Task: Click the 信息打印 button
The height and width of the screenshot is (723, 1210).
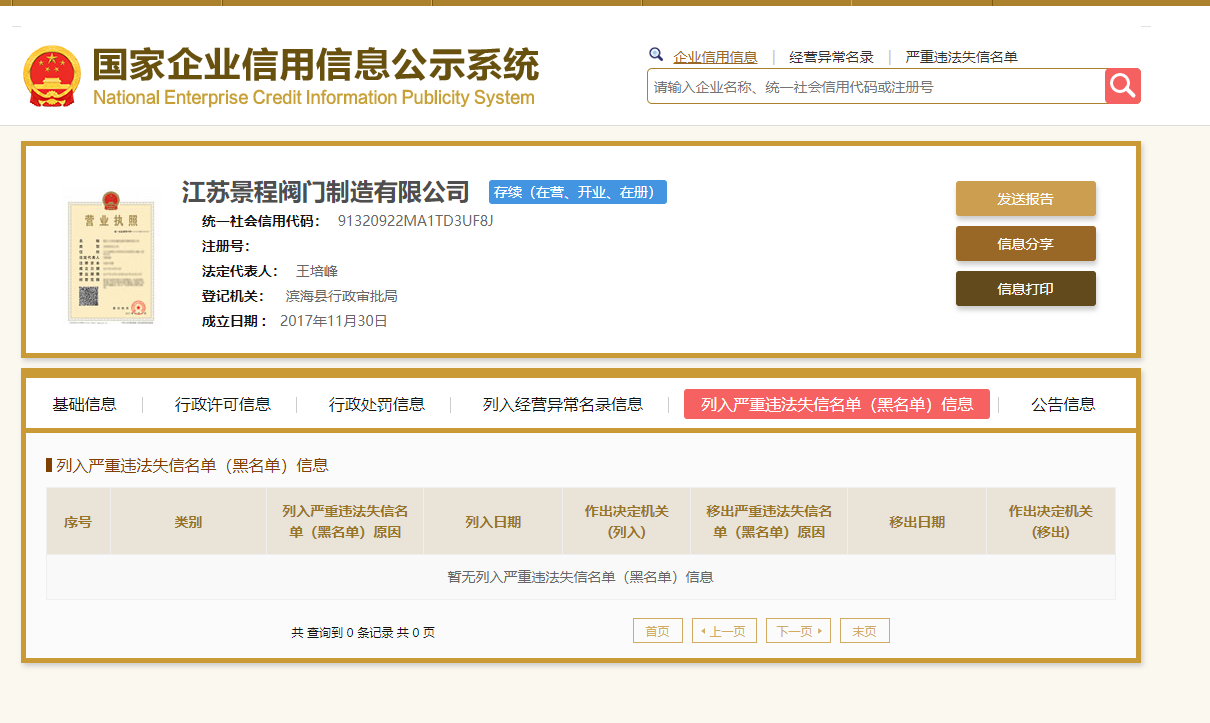Action: point(1025,288)
